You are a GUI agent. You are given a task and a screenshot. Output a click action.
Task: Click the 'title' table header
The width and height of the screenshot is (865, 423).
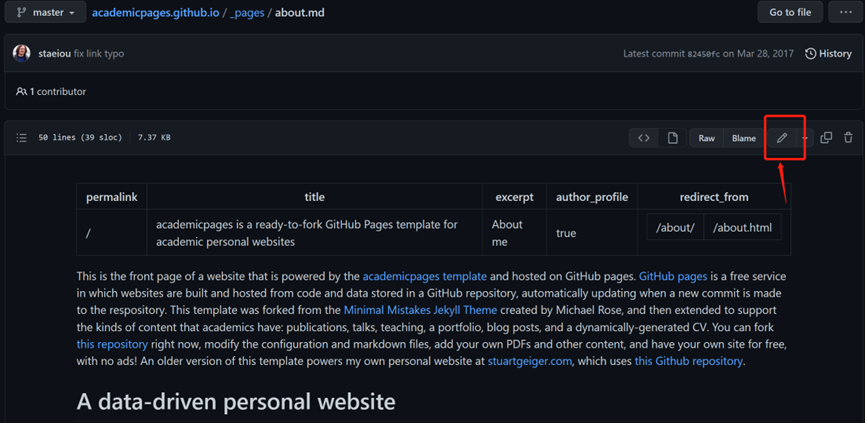click(314, 197)
